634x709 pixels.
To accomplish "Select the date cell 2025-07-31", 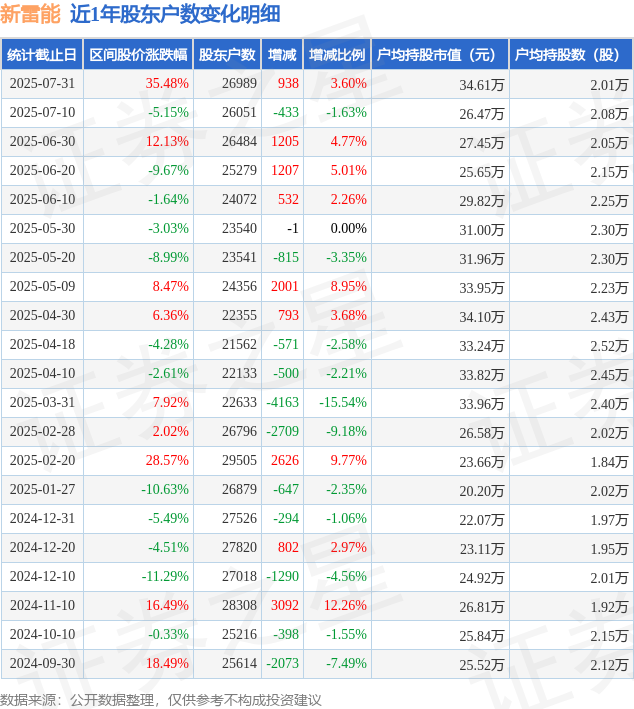I will [x=43, y=84].
